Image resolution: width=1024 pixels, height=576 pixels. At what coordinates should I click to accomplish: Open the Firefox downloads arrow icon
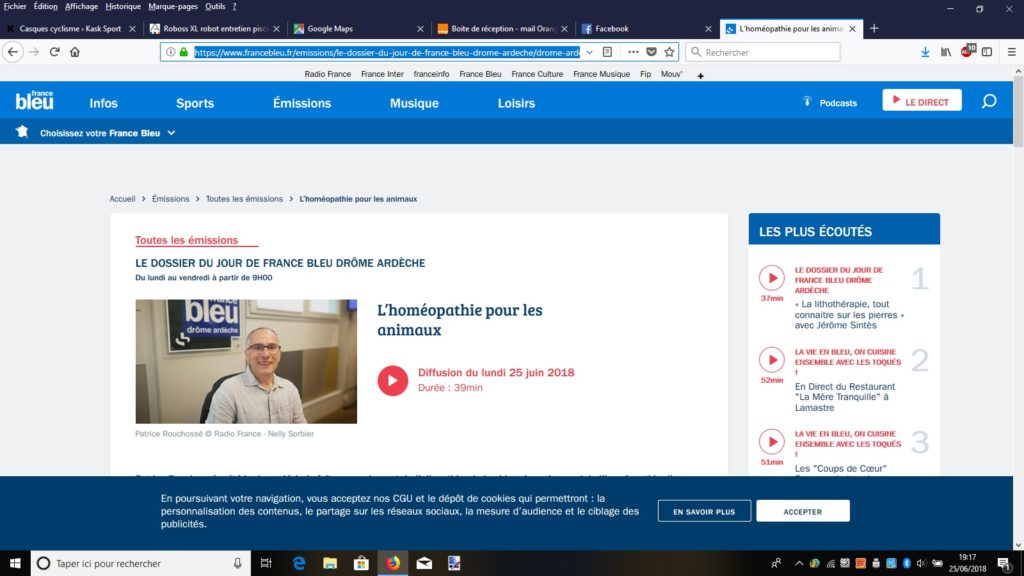pyautogui.click(x=925, y=52)
